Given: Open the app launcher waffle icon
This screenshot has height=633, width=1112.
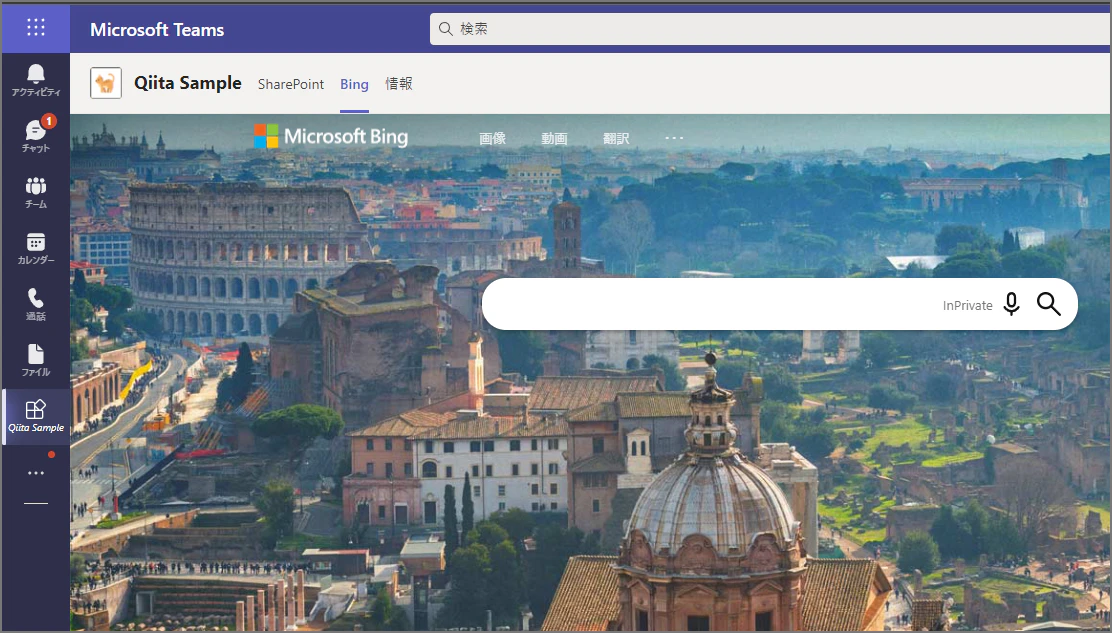Looking at the screenshot, I should [x=35, y=28].
